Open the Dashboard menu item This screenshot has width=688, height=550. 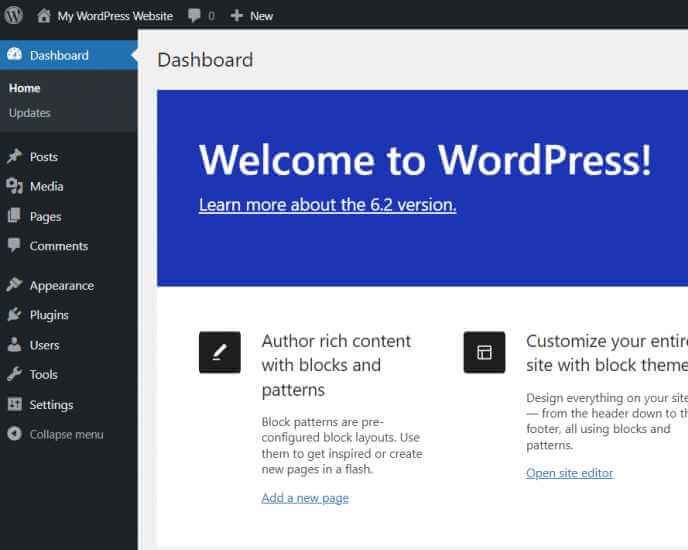coord(68,55)
